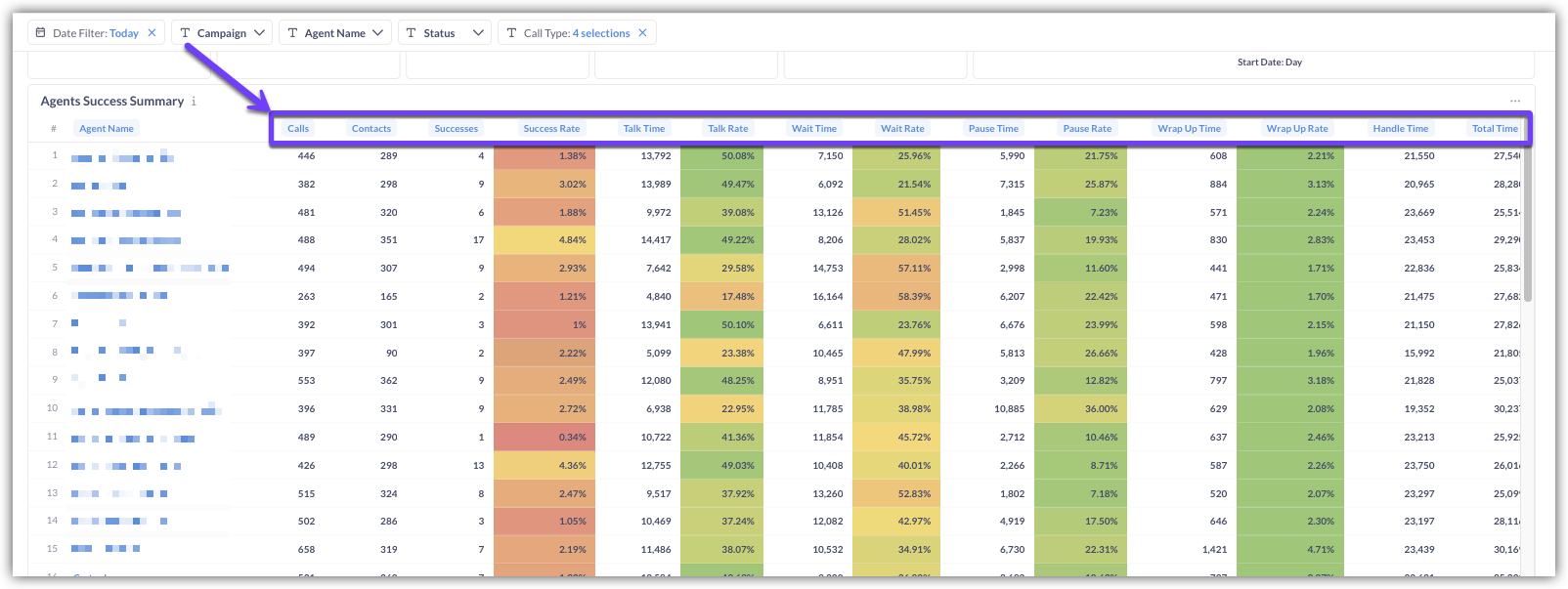Viewport: 1568px width, 589px height.
Task: Open the 4 selections Call Type link
Action: [601, 33]
